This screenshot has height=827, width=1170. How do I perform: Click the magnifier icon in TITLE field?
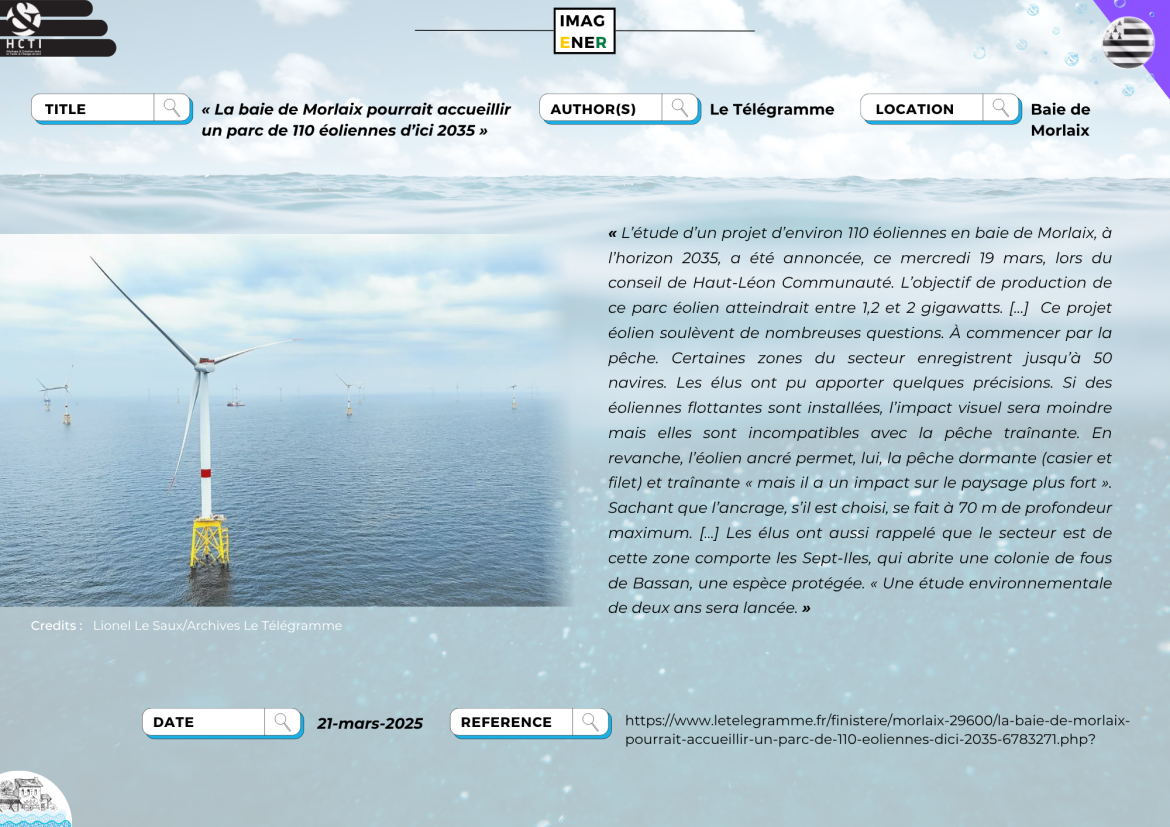[172, 108]
